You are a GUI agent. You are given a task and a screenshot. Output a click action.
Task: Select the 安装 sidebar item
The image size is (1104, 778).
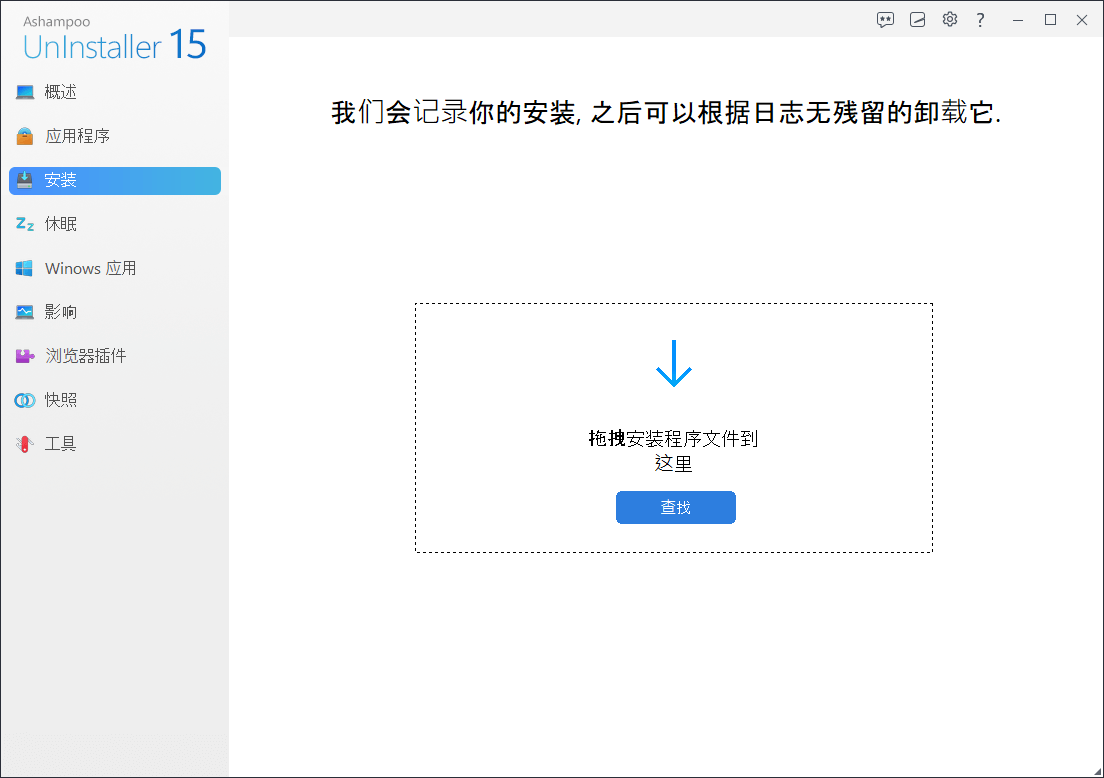[115, 180]
